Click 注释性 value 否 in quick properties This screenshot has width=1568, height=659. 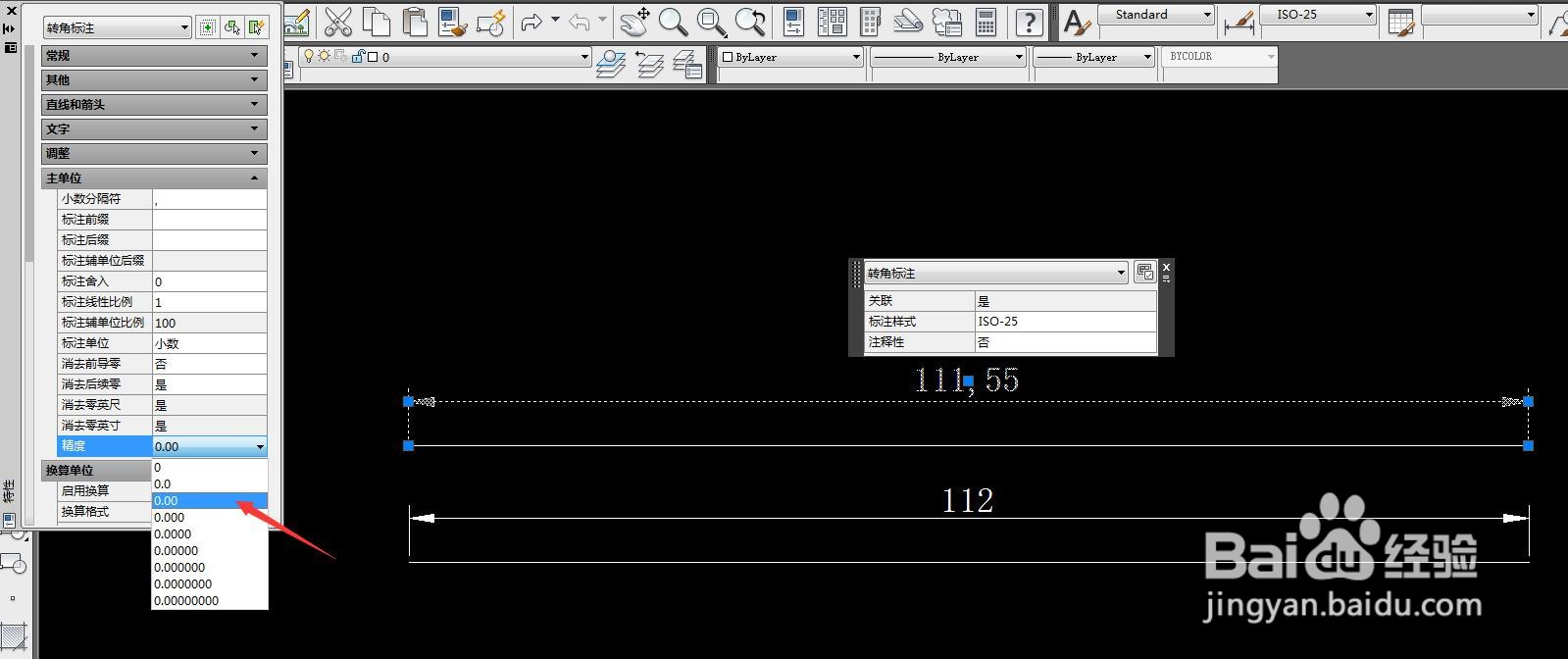coord(1066,342)
